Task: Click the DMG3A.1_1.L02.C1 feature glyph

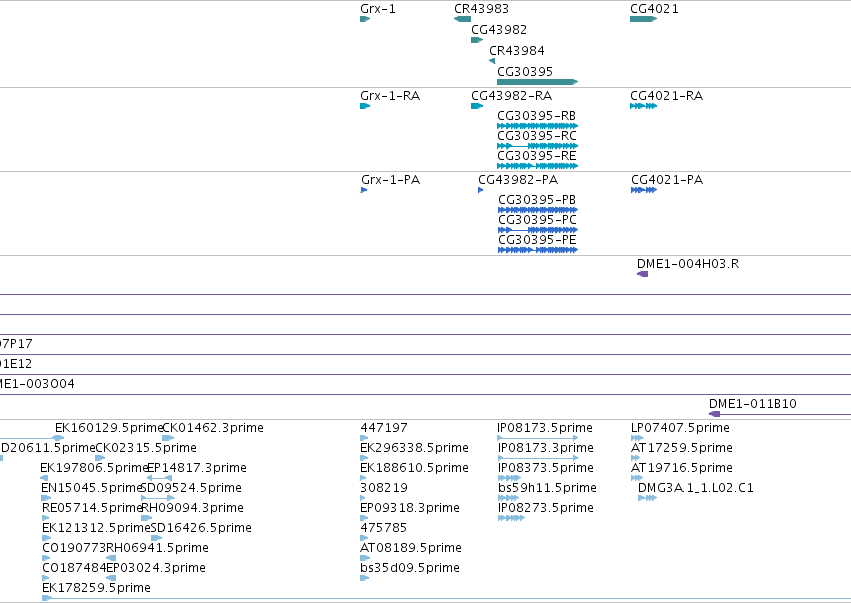Action: coord(647,498)
